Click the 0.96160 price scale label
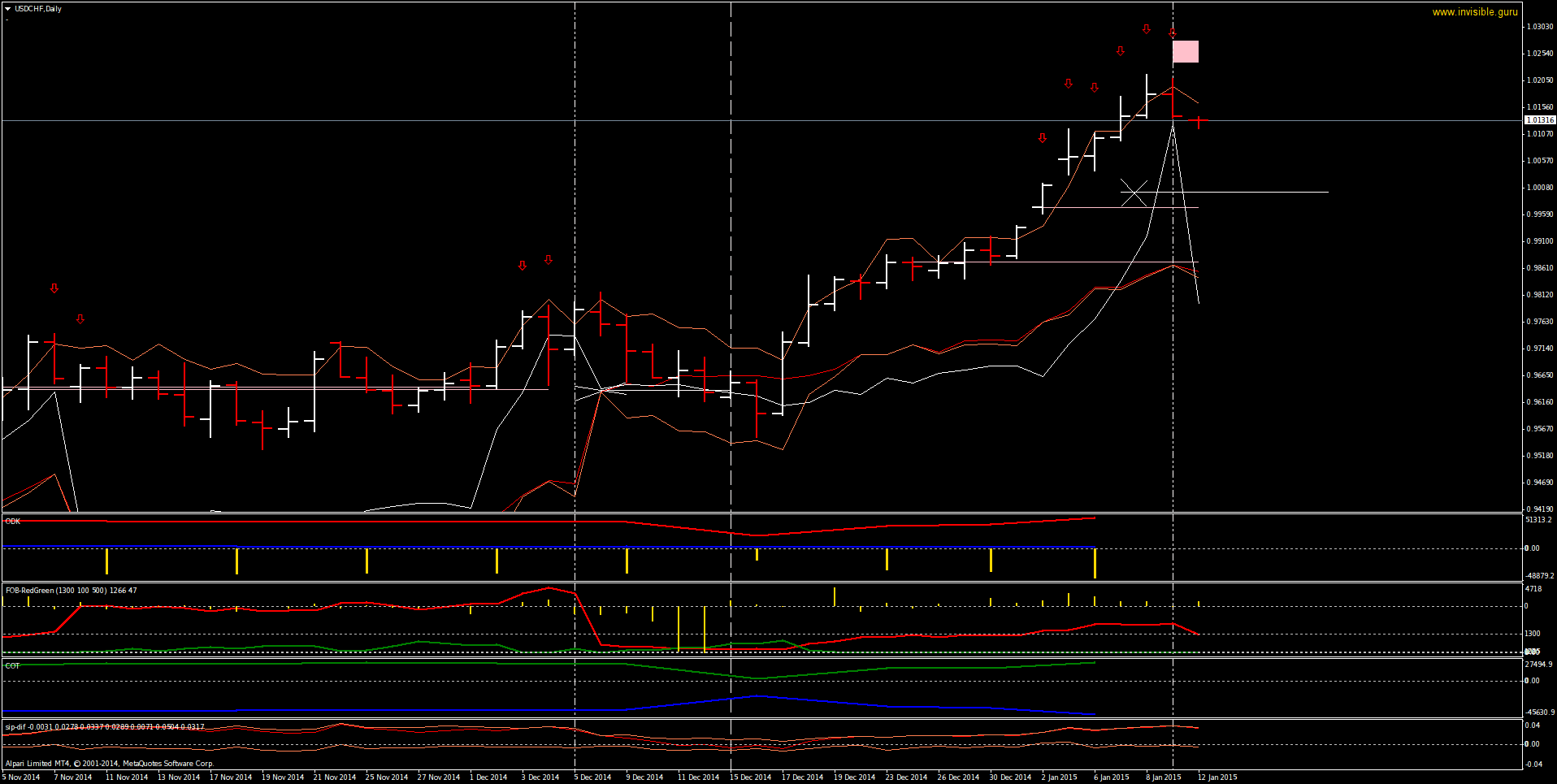The image size is (1557, 784). click(1540, 402)
